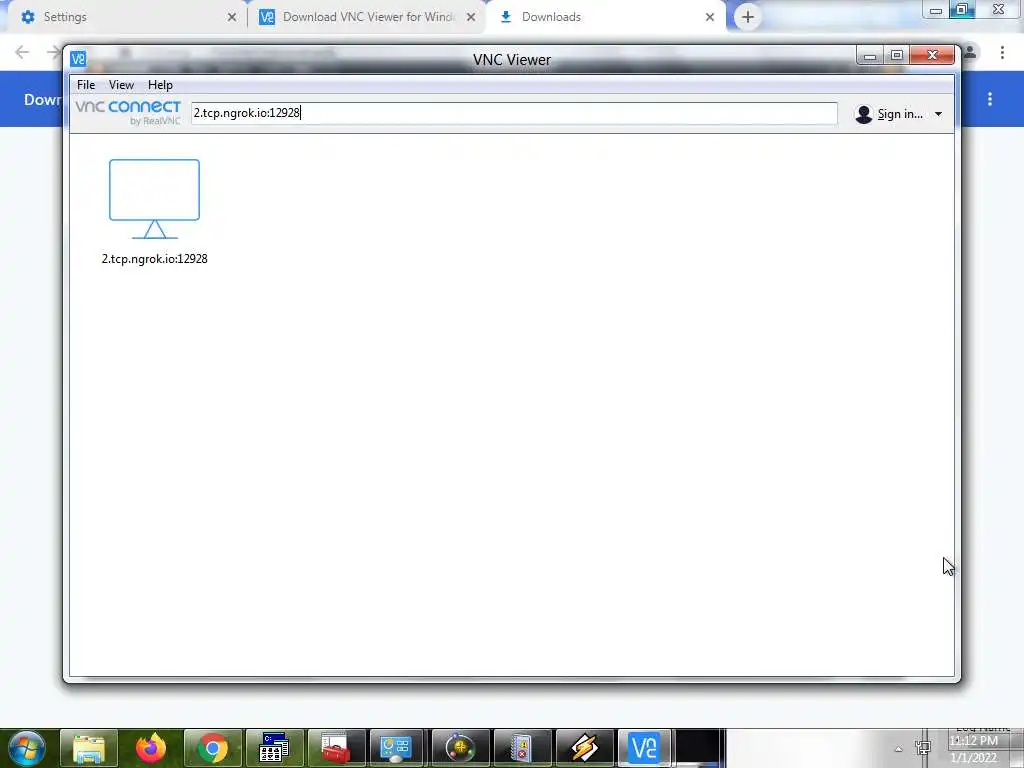1024x768 pixels.
Task: Click the network tray icon
Action: coord(923,748)
